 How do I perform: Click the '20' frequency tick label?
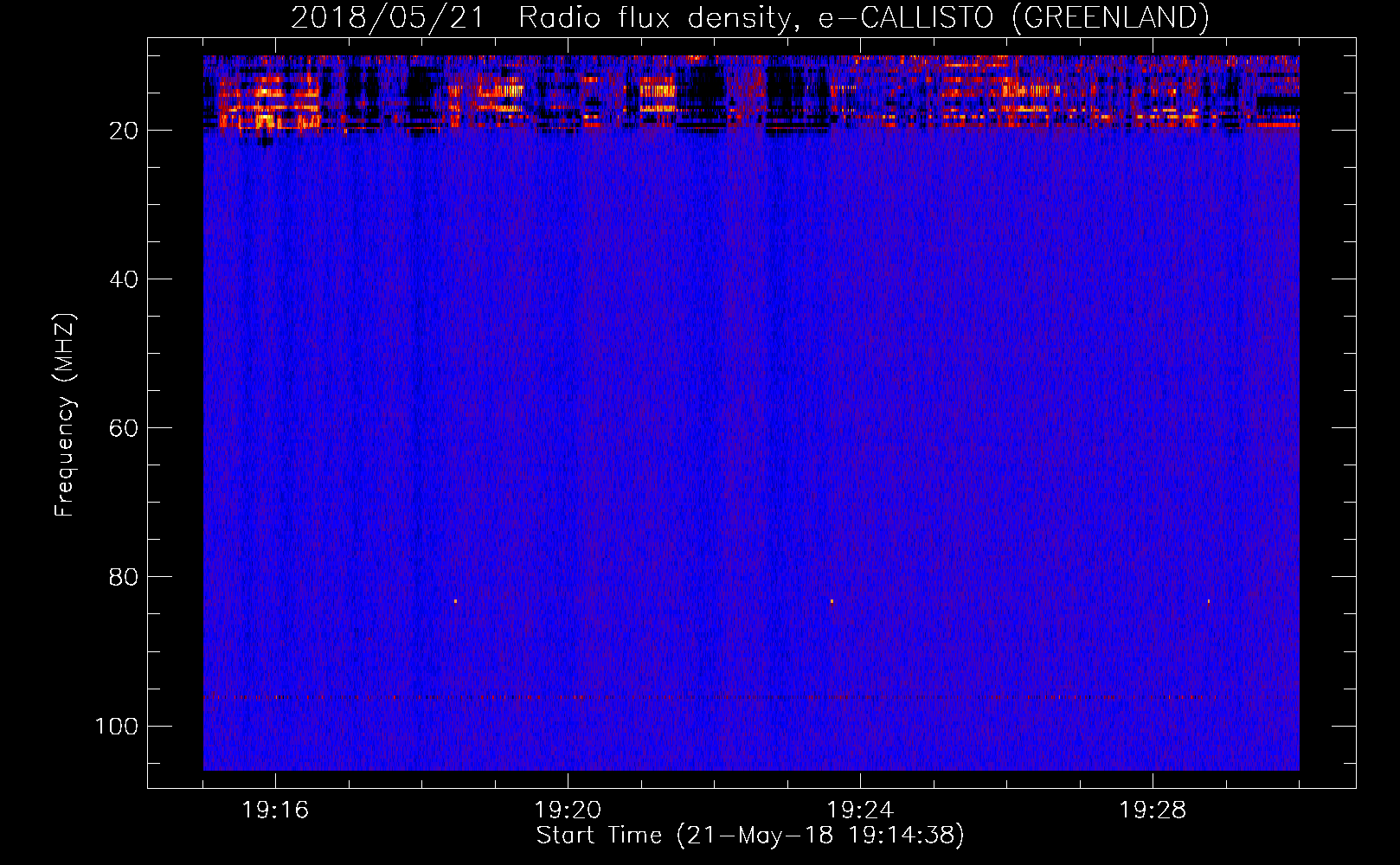[x=124, y=131]
